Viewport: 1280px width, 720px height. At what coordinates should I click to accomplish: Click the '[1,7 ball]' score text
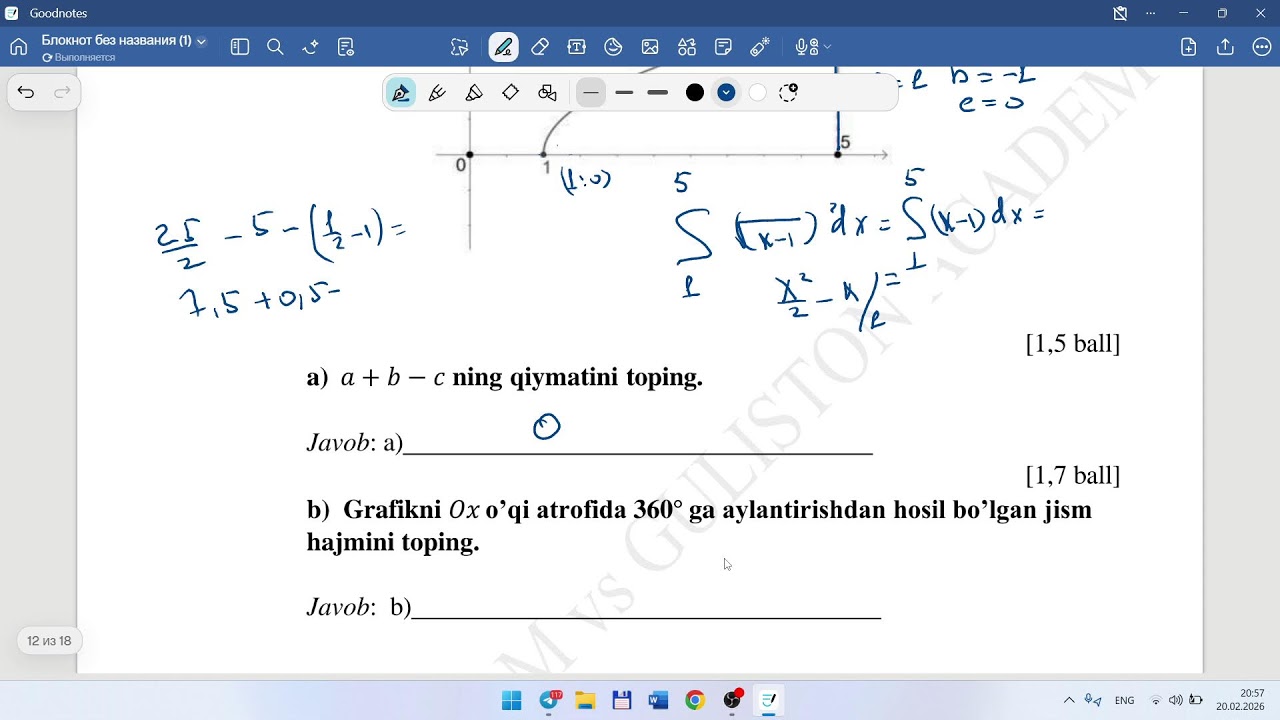pos(1073,475)
